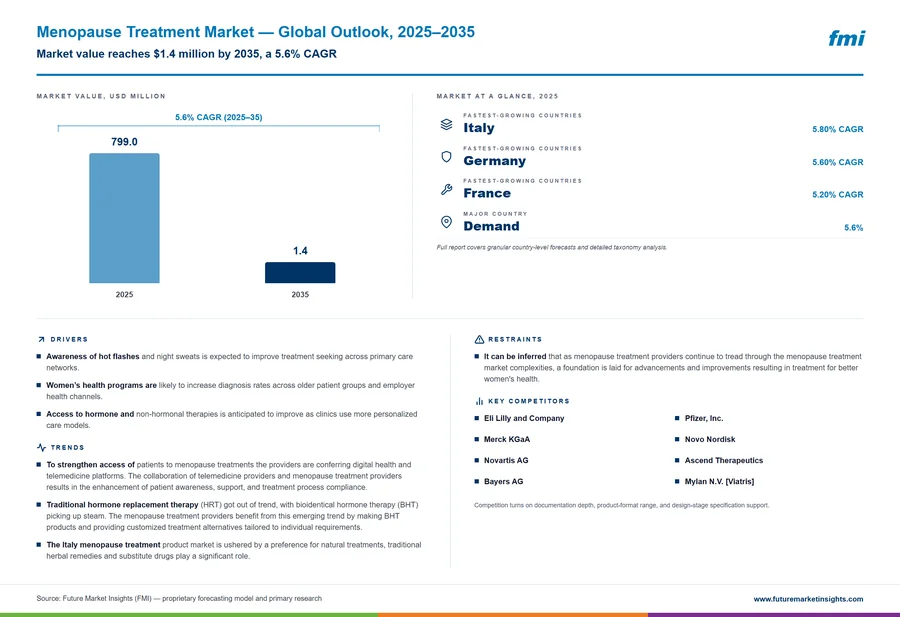Click the It can be inferred bullet
Screen dimensions: 900x617
[669, 368]
